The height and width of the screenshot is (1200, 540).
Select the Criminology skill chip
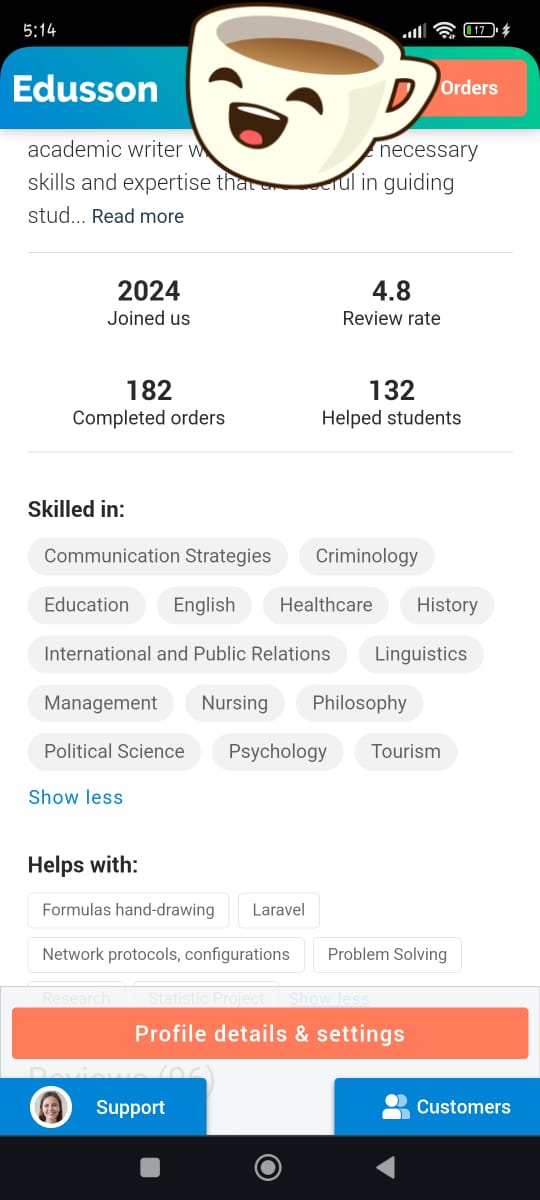click(x=367, y=556)
